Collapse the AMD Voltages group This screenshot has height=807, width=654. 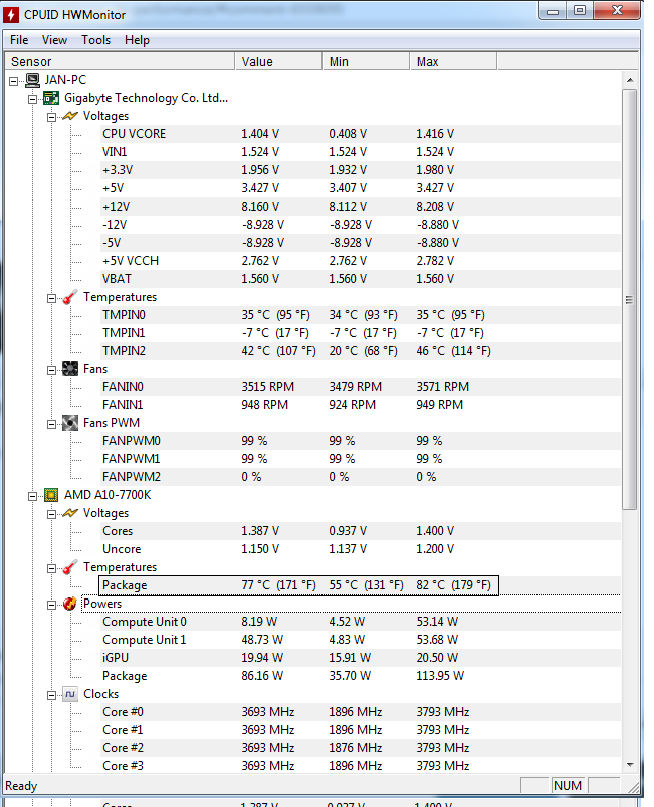51,514
